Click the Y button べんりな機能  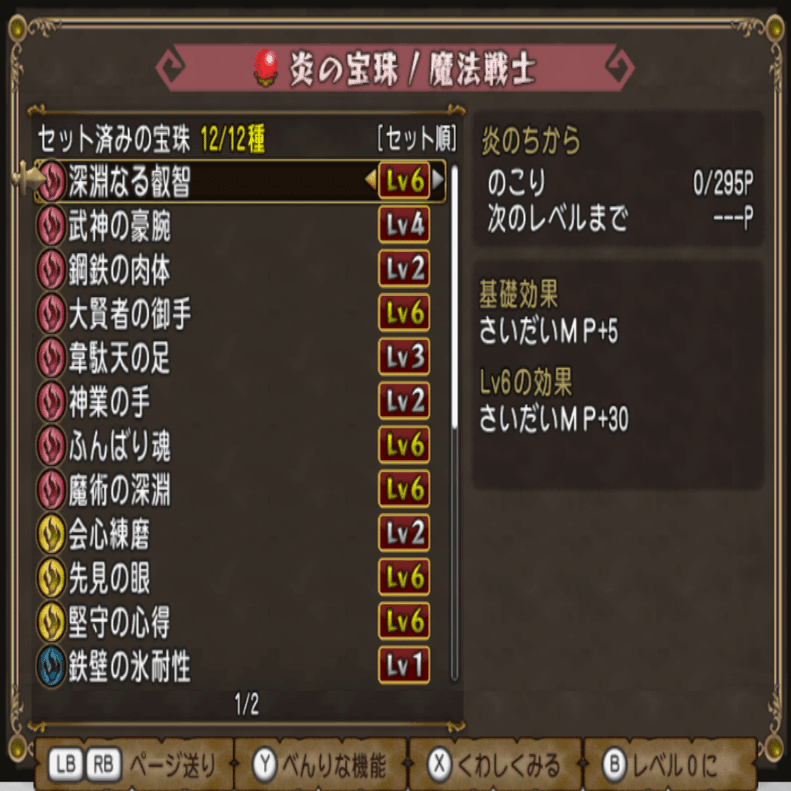[x=319, y=764]
